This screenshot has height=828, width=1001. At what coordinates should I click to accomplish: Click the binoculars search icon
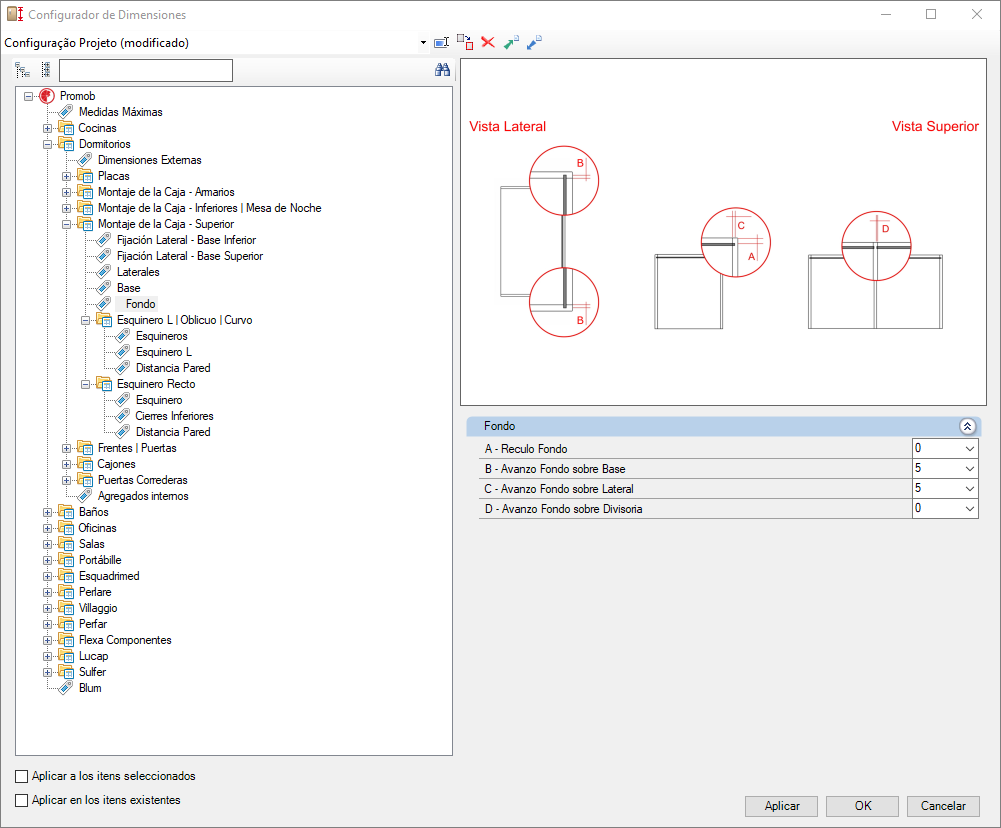[x=442, y=70]
